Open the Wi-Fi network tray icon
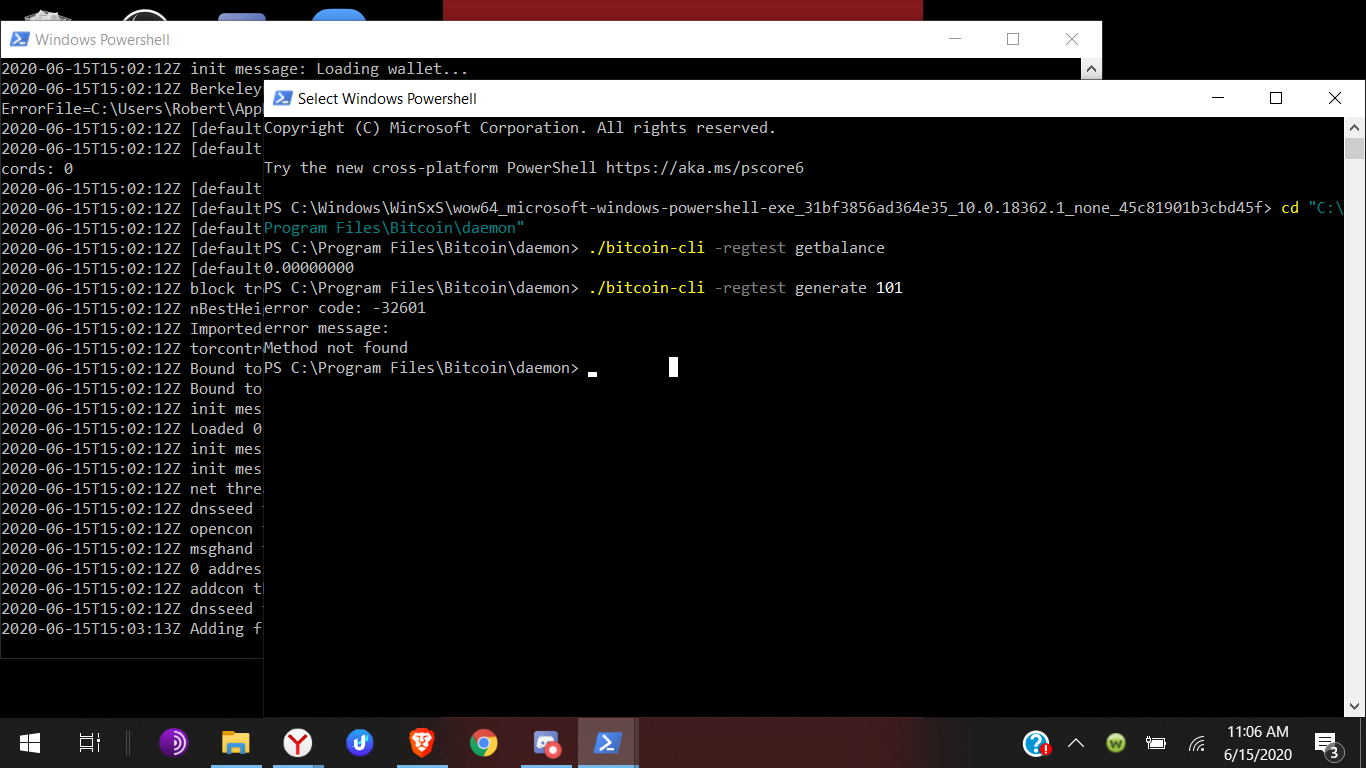 point(1196,743)
